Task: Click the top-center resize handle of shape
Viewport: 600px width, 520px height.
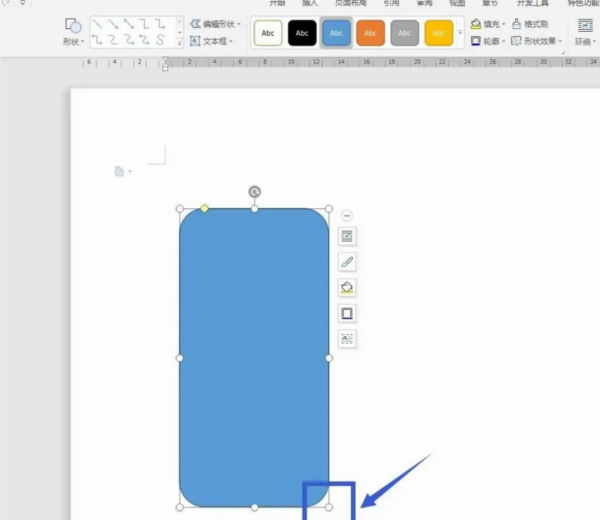Action: 254,209
